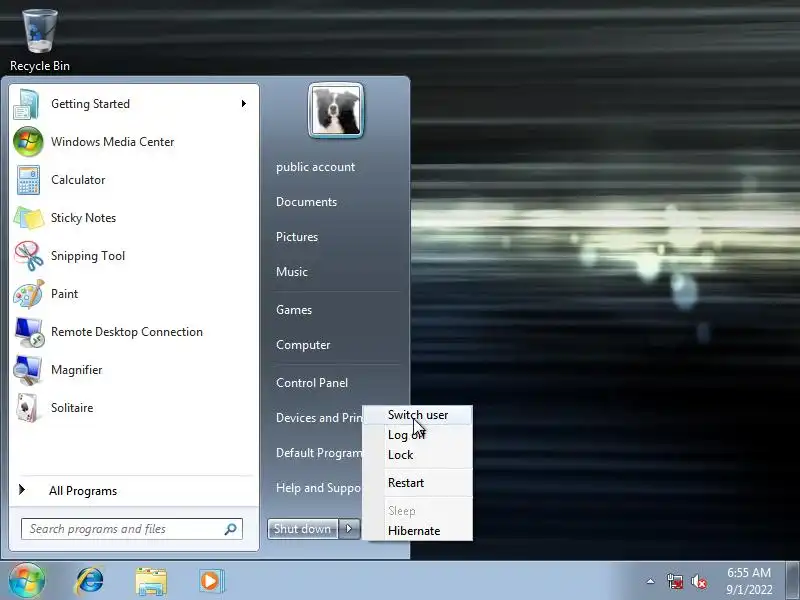Click the network status tray icon
800x600 pixels.
675,581
